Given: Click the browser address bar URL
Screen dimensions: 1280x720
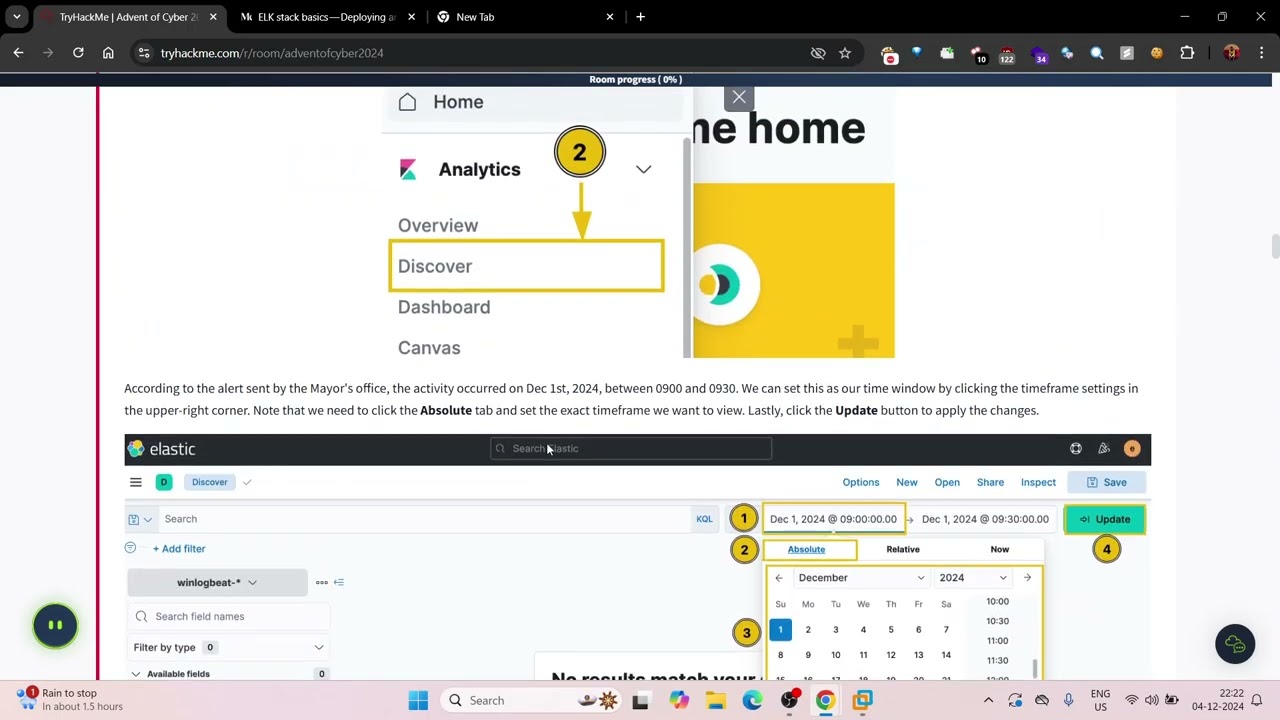Looking at the screenshot, I should pyautogui.click(x=272, y=53).
